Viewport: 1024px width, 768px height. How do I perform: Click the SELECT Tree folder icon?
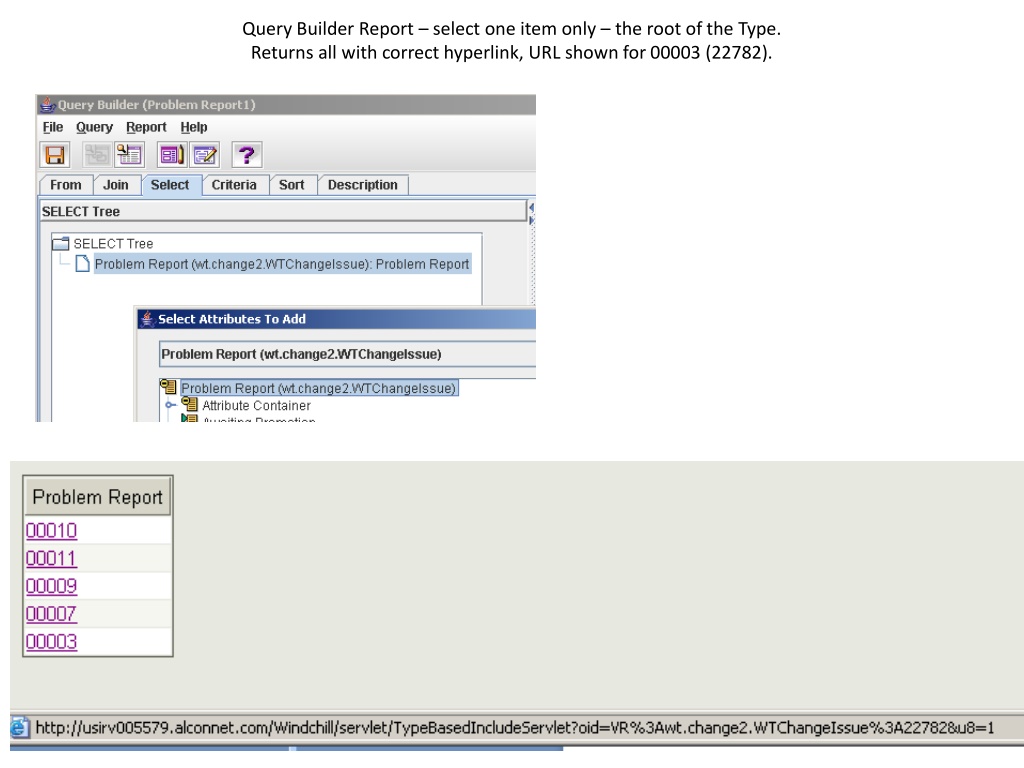point(61,244)
